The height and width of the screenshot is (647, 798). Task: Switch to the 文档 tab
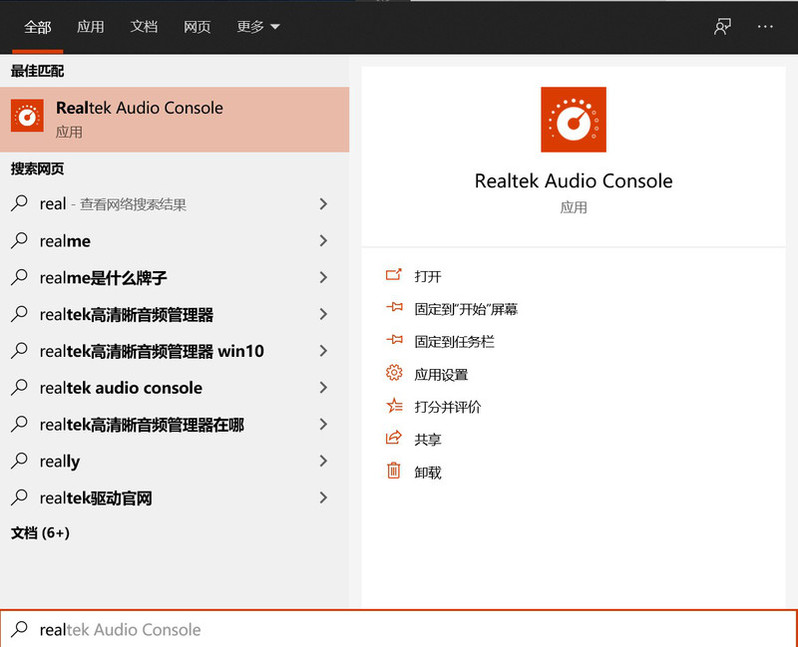pos(144,27)
